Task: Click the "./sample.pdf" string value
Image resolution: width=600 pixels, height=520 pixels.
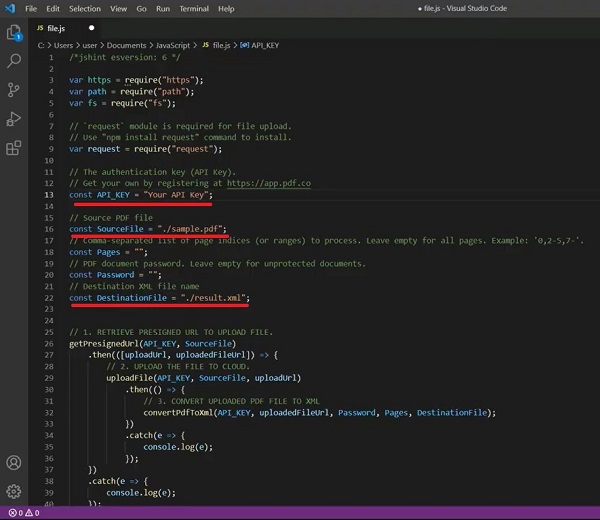Action: (190, 229)
